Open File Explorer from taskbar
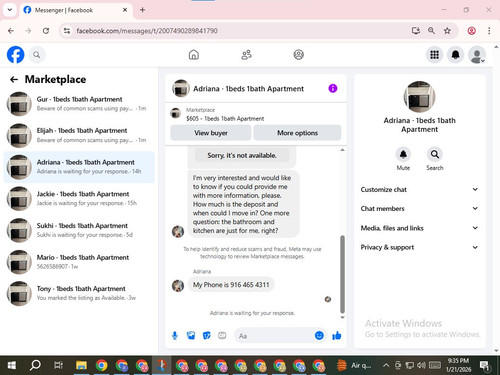 point(81,365)
